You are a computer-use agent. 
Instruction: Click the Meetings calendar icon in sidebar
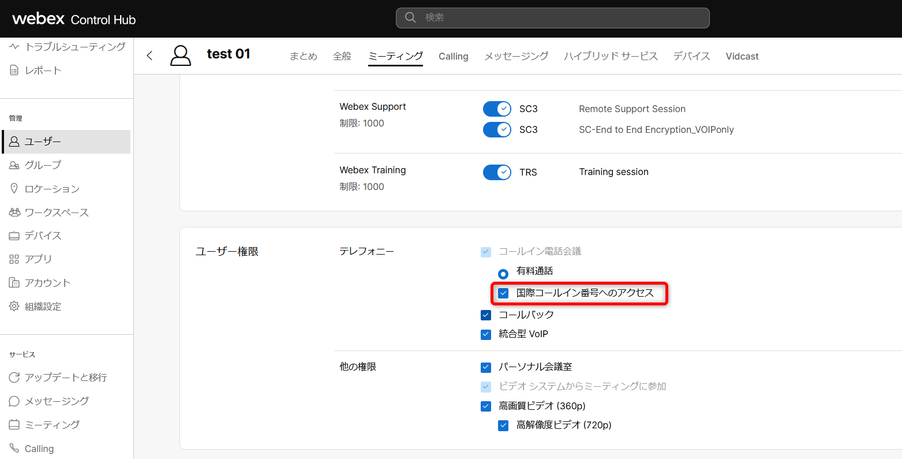(x=14, y=425)
